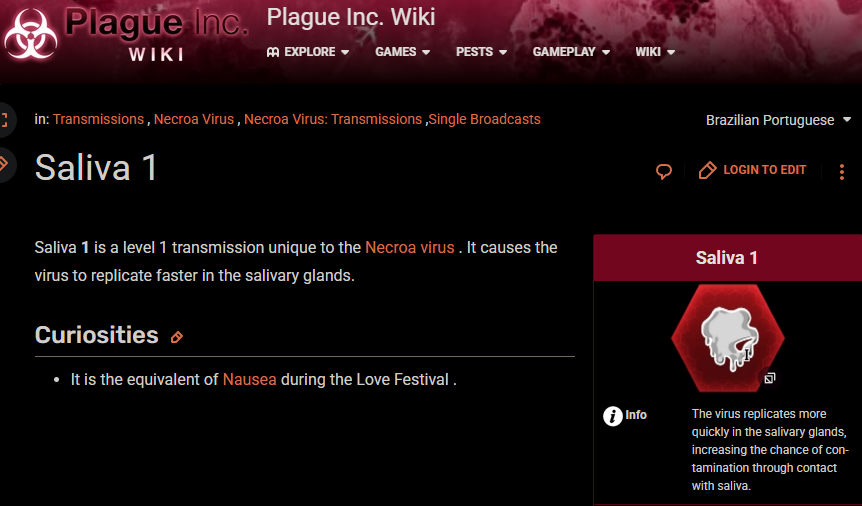The height and width of the screenshot is (506, 862).
Task: Click the Login to Edit button
Action: click(x=753, y=170)
